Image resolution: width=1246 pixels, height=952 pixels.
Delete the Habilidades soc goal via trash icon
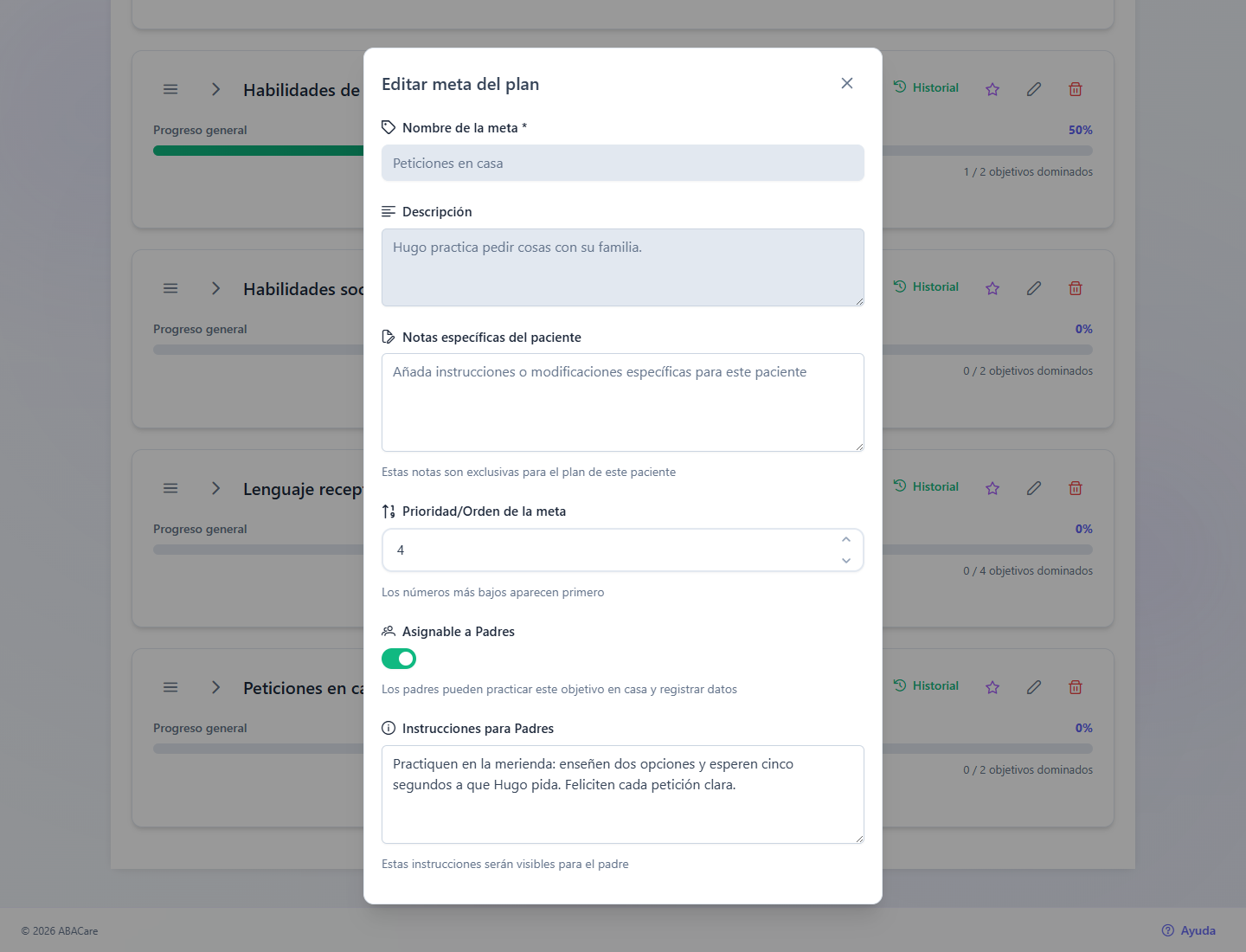click(x=1076, y=288)
